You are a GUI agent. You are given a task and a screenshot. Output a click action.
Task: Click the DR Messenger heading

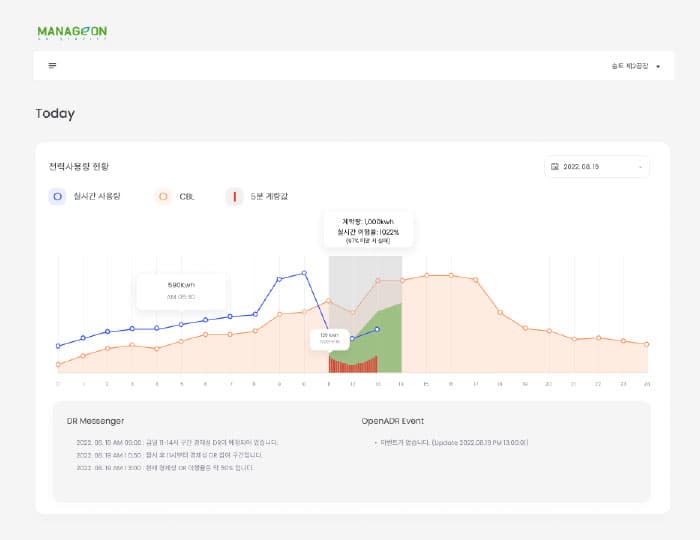tap(96, 421)
